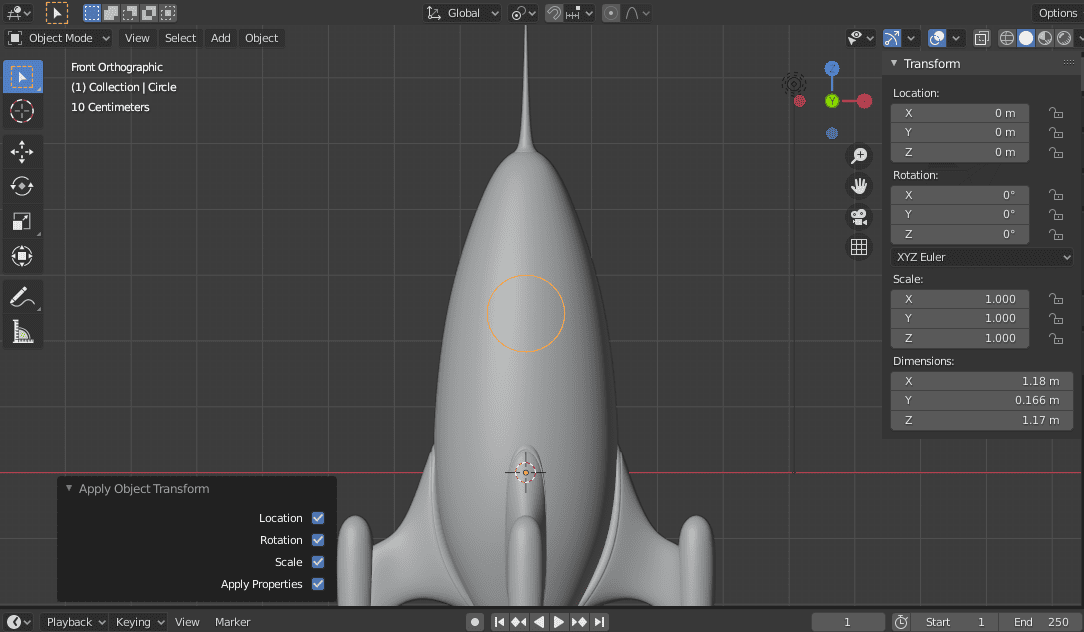Toggle X-ray mode in the header
This screenshot has width=1084, height=632.
[981, 37]
